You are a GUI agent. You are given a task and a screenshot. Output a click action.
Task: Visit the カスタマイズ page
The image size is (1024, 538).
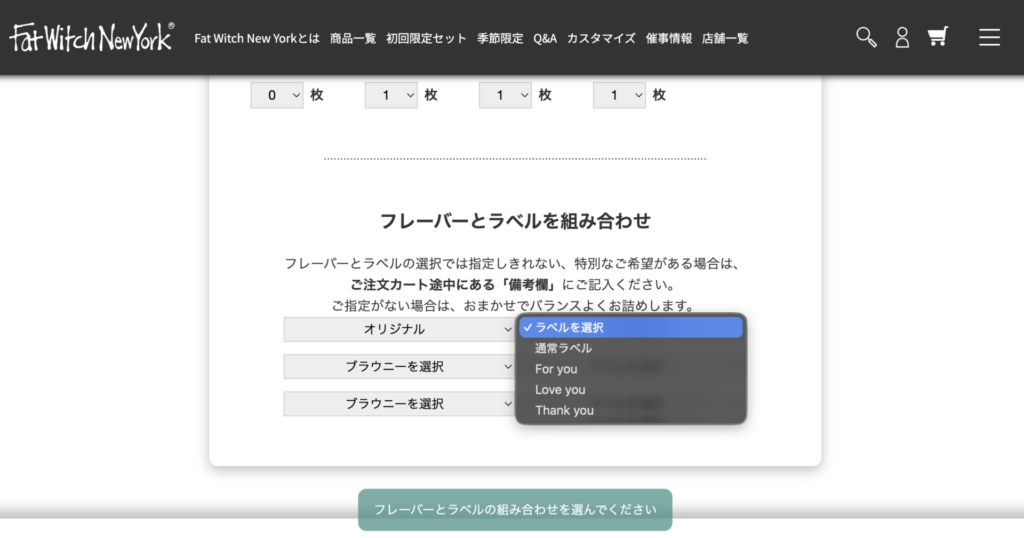pyautogui.click(x=601, y=38)
